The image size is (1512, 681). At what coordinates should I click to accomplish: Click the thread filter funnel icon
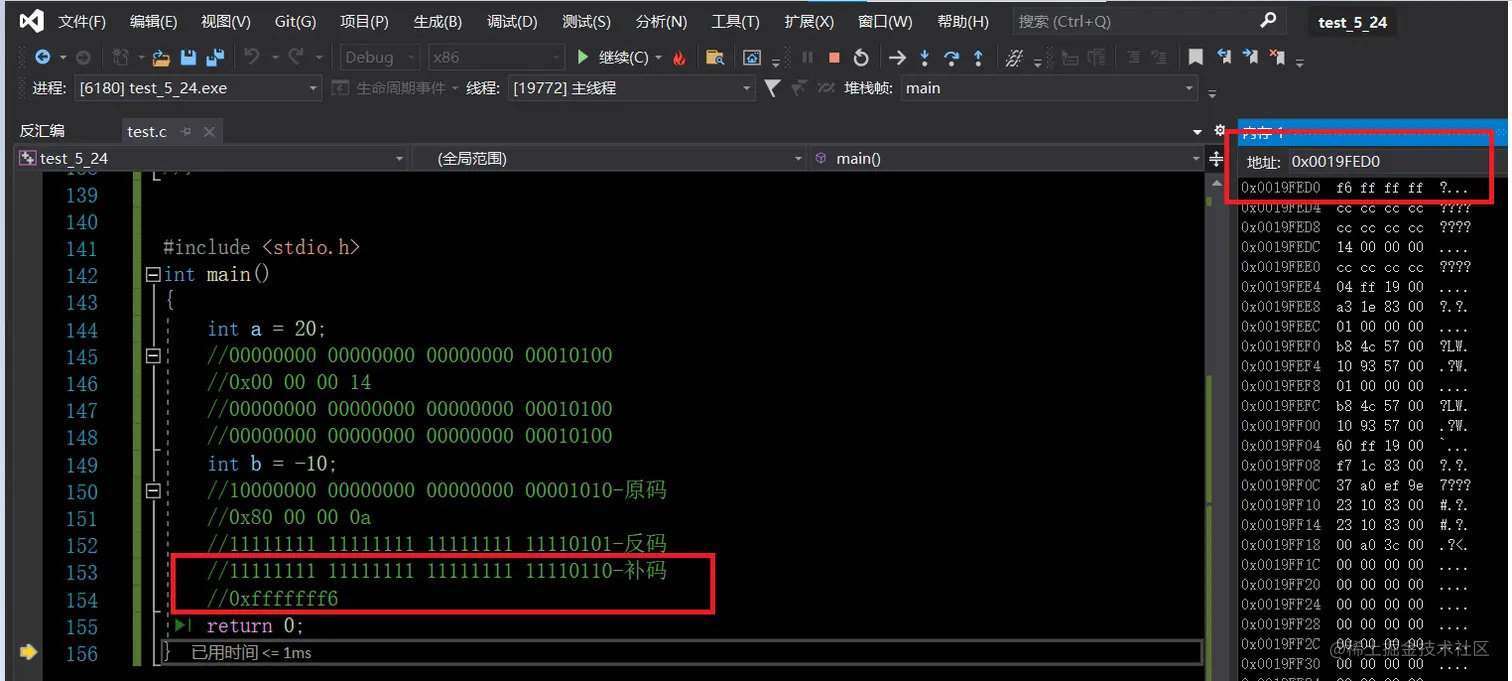[x=772, y=88]
